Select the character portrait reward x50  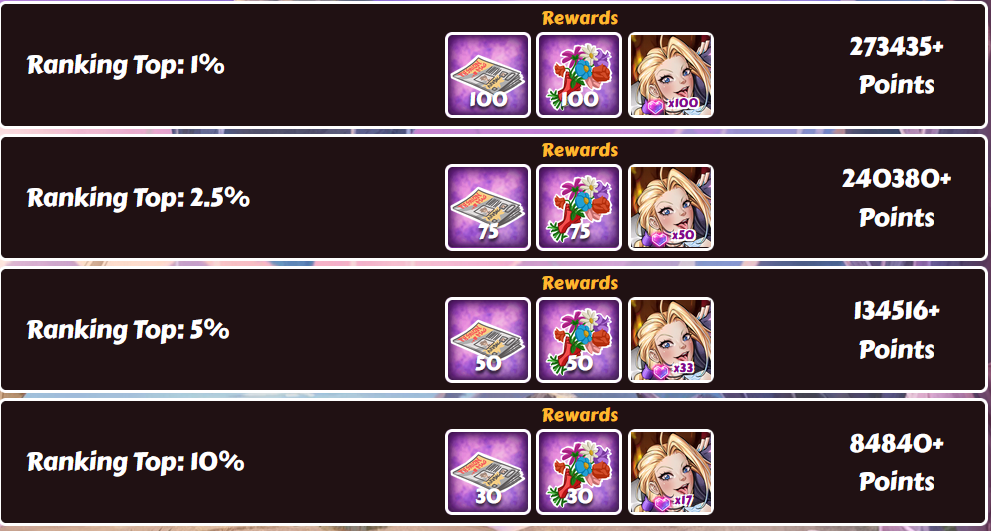pos(671,207)
